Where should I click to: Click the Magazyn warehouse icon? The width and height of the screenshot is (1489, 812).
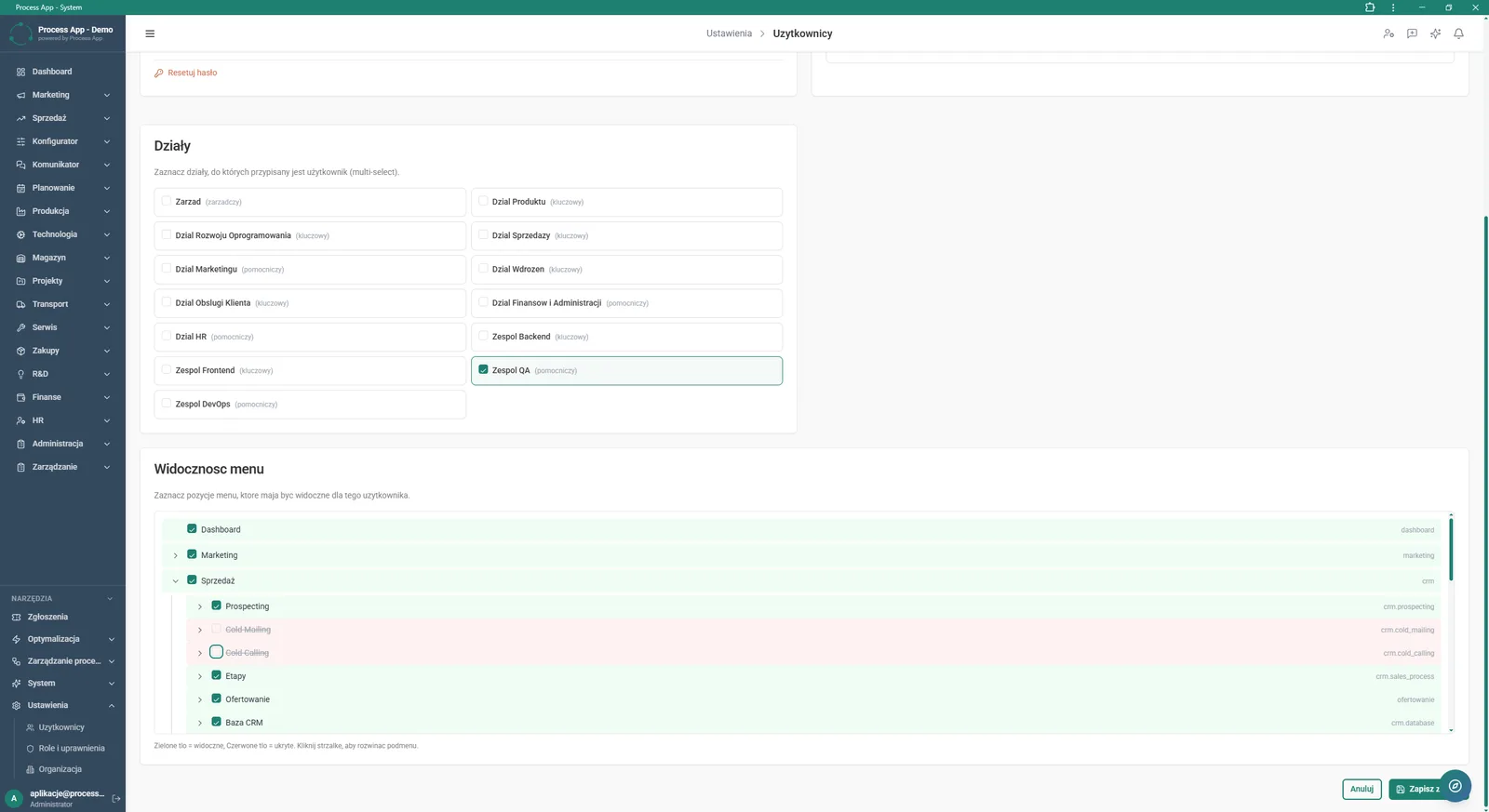(20, 258)
